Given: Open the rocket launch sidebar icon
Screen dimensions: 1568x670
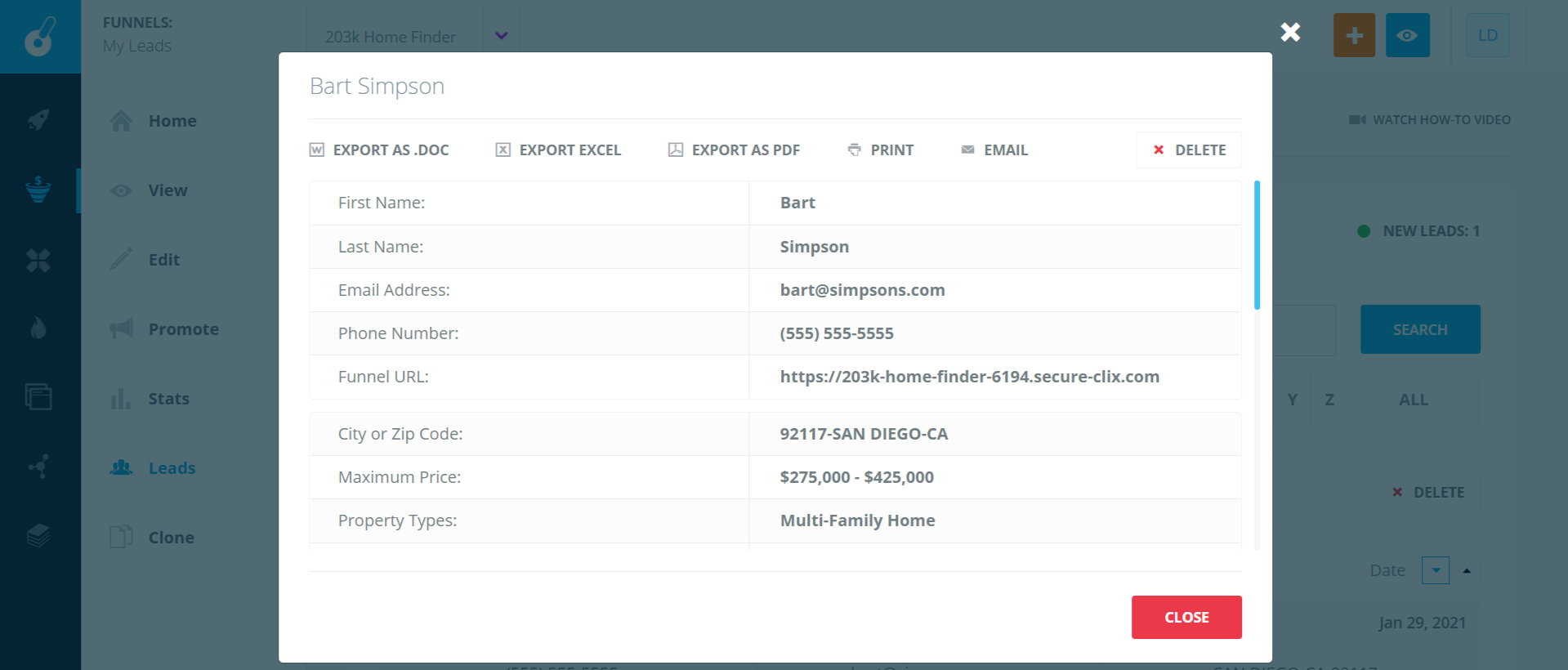Looking at the screenshot, I should (38, 120).
